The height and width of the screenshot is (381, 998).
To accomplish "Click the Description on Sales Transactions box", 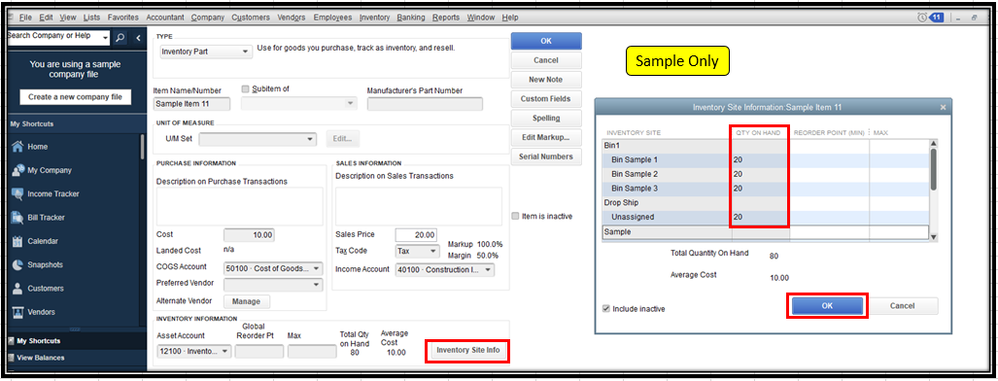I will pyautogui.click(x=419, y=207).
